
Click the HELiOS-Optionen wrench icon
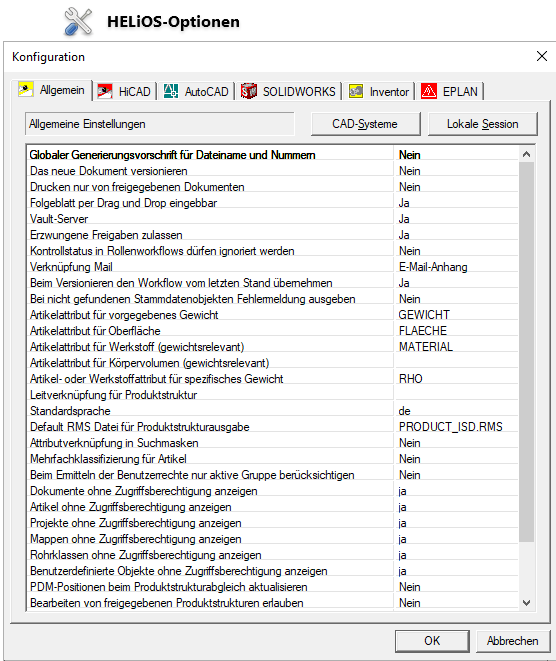(x=78, y=21)
